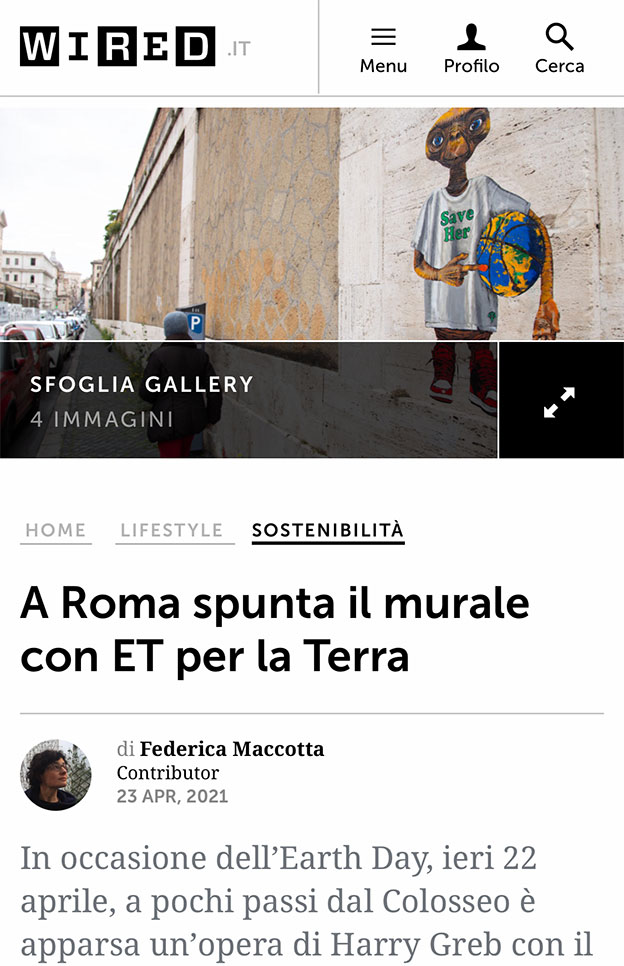Go to HOME breadcrumb
This screenshot has height=966, width=624.
click(x=55, y=530)
